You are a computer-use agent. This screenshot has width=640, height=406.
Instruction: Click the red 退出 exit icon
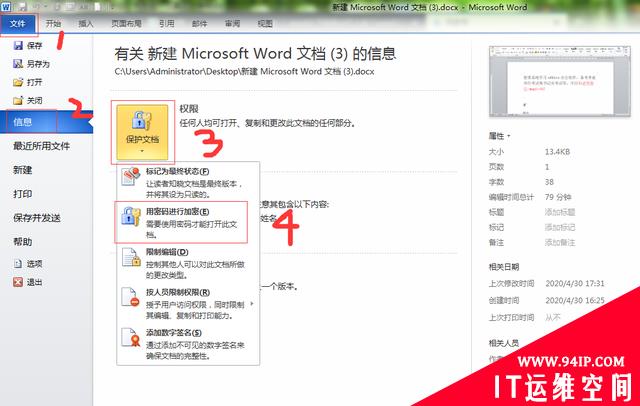point(18,282)
